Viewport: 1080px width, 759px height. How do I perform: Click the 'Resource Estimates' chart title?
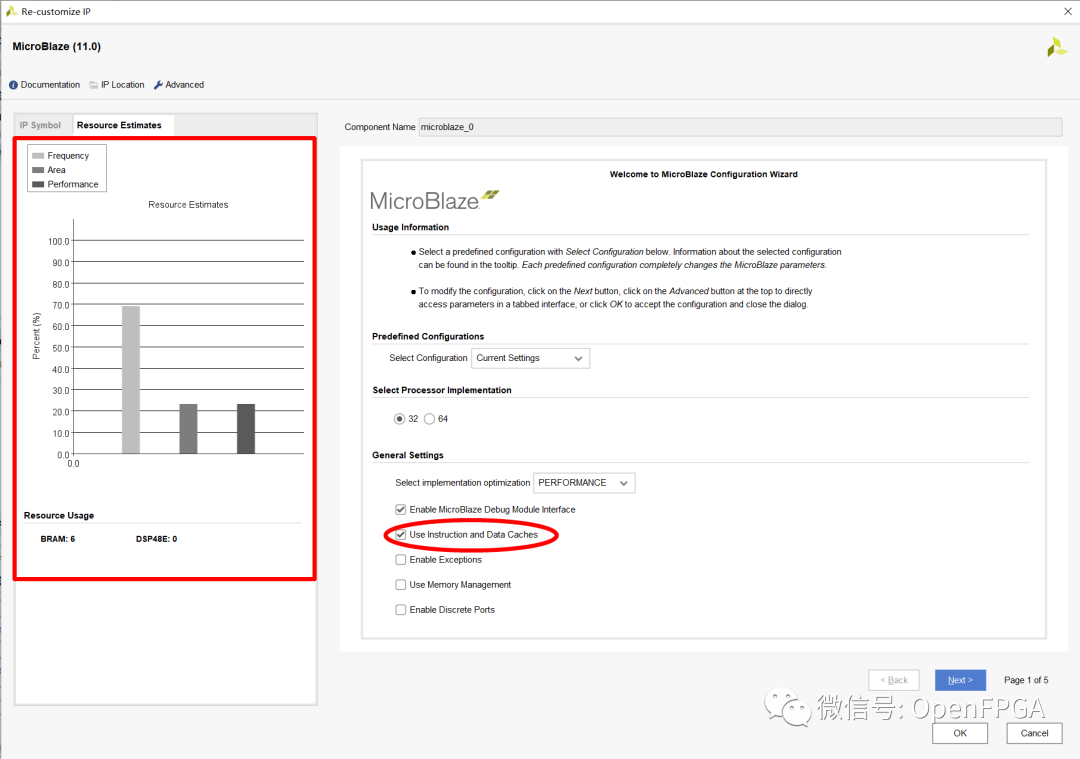click(188, 205)
